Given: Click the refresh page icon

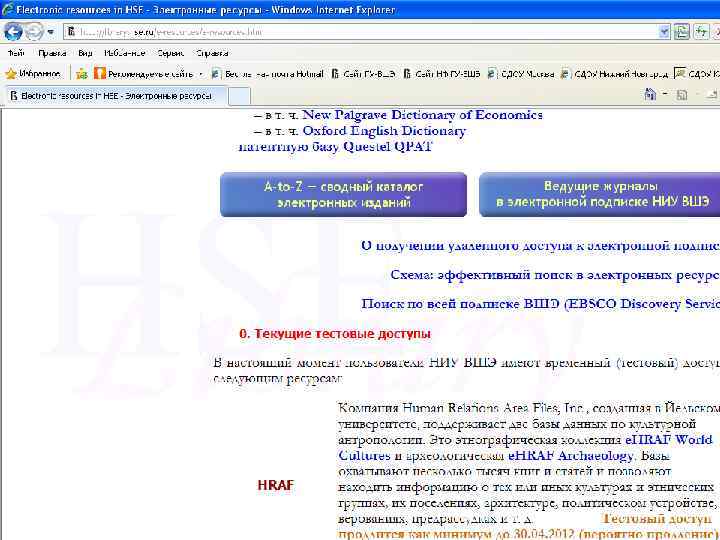Looking at the screenshot, I should click(701, 32).
